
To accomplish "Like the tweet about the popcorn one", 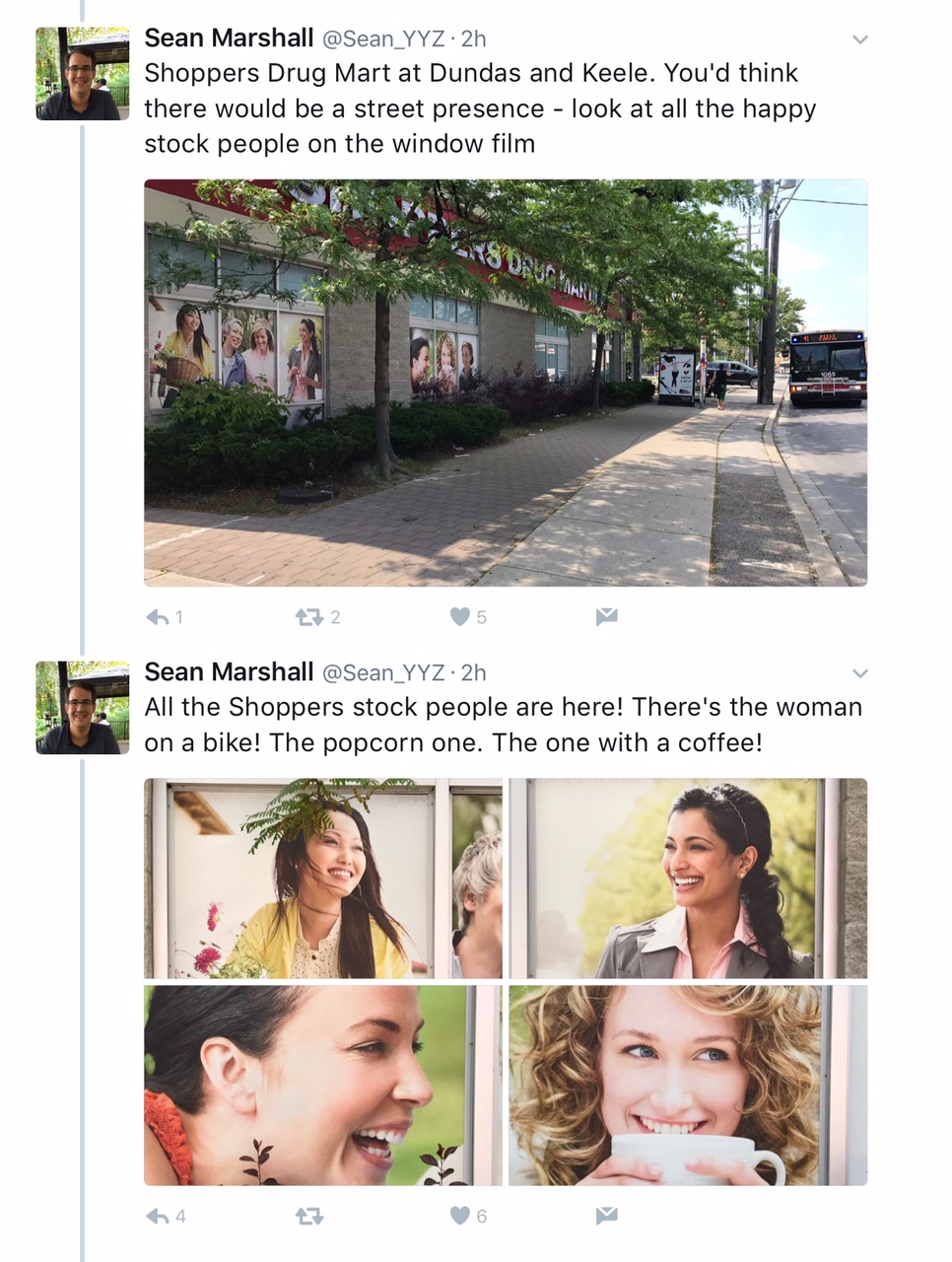I will [460, 1216].
